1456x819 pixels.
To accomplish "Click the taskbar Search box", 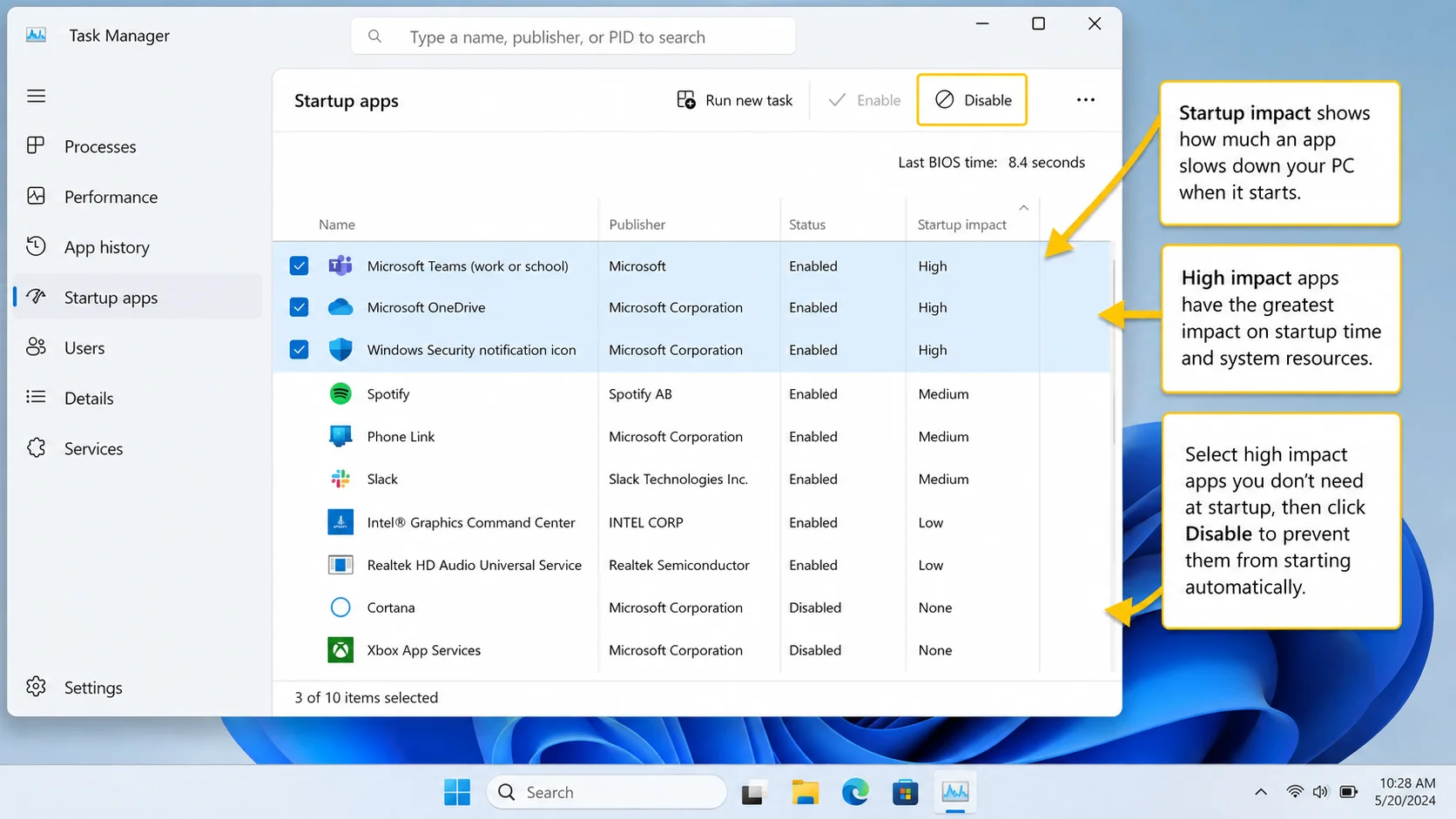I will click(x=607, y=792).
